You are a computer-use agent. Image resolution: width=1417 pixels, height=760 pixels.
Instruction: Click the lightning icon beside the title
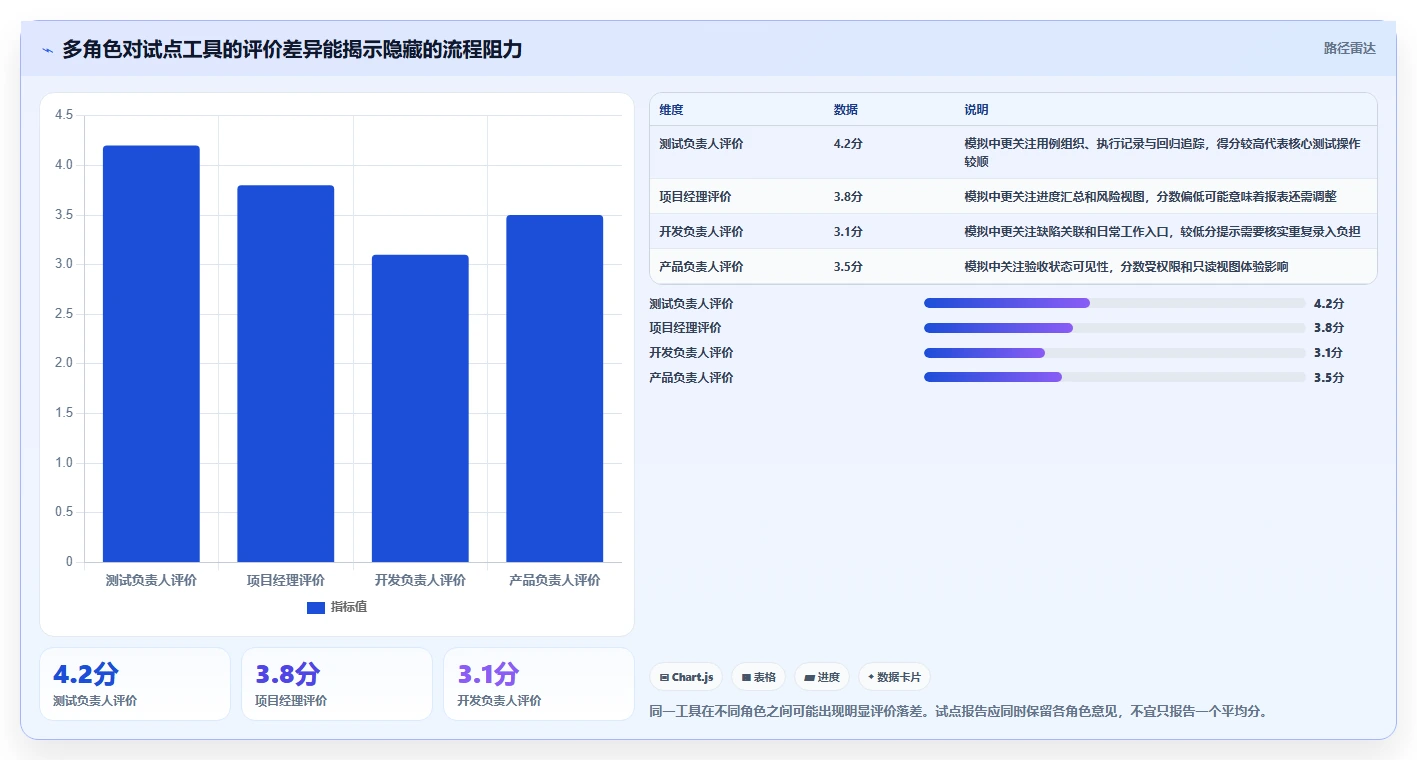click(x=48, y=50)
